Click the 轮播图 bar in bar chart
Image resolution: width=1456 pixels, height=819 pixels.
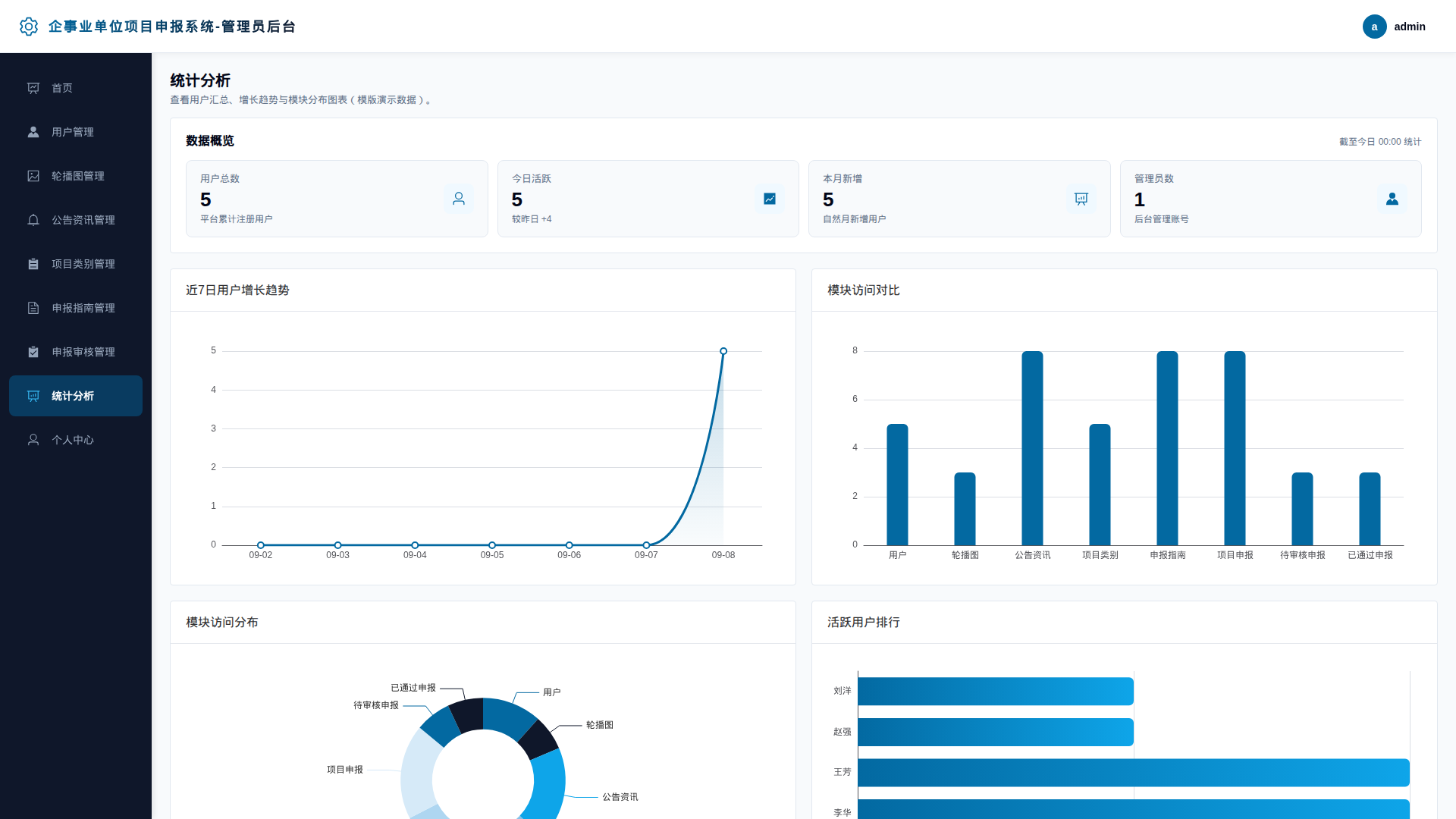[x=965, y=509]
